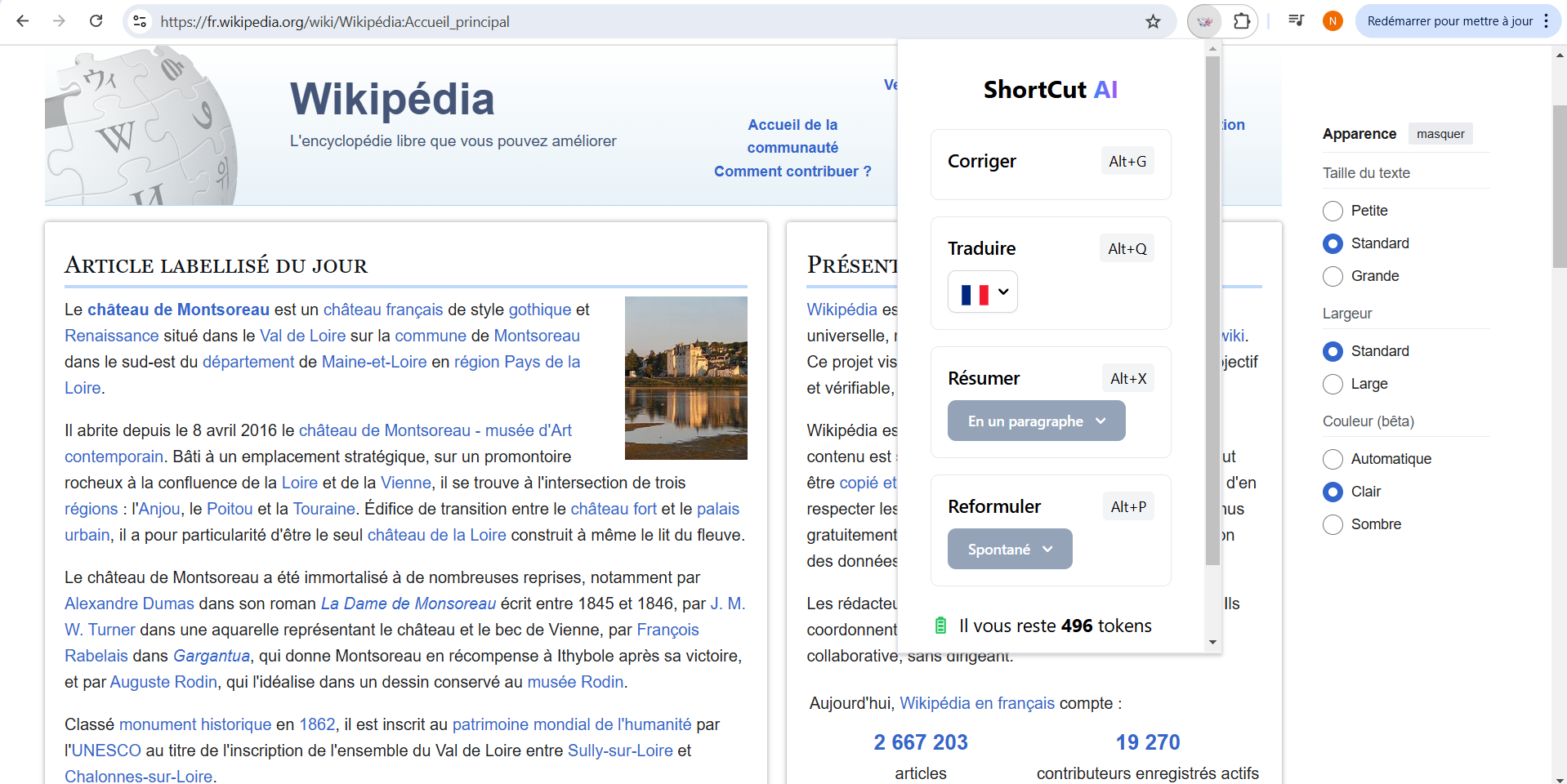Screen dimensions: 1567x784
Task: Click the Résumer action
Action: (x=983, y=378)
